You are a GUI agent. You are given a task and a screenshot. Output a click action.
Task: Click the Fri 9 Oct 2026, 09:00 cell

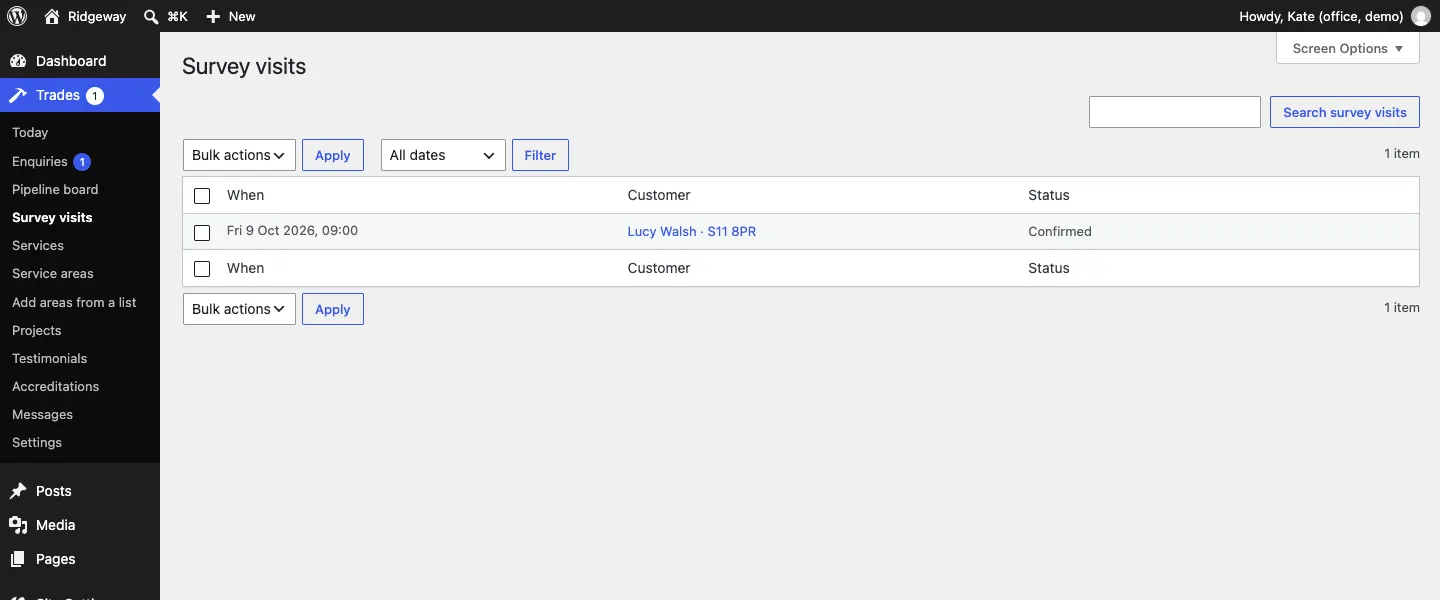click(292, 231)
